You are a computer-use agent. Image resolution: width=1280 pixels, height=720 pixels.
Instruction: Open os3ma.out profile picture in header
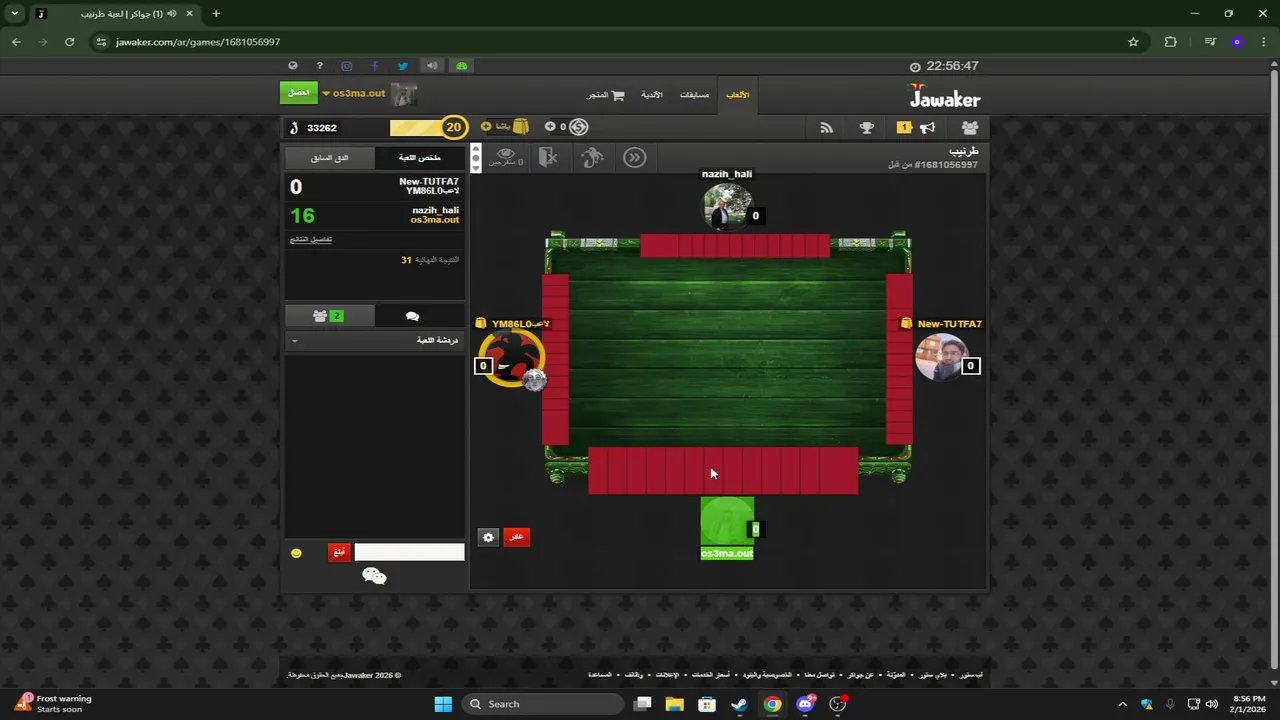tap(404, 94)
